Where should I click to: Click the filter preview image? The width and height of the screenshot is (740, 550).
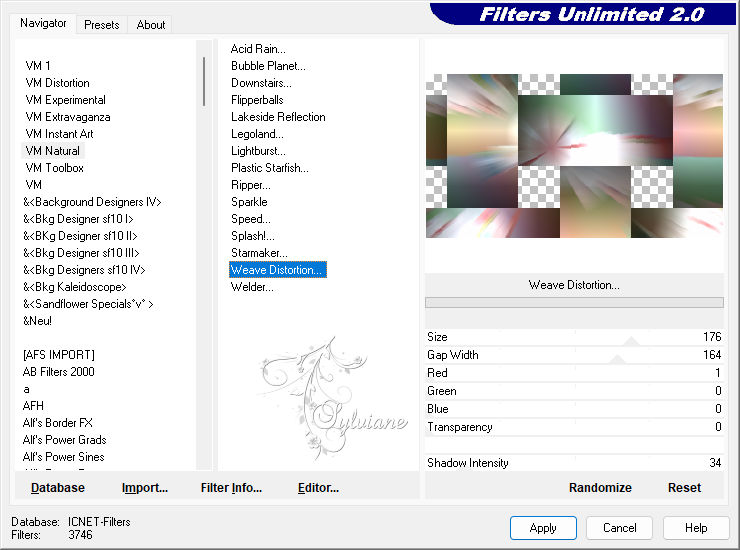[x=574, y=155]
